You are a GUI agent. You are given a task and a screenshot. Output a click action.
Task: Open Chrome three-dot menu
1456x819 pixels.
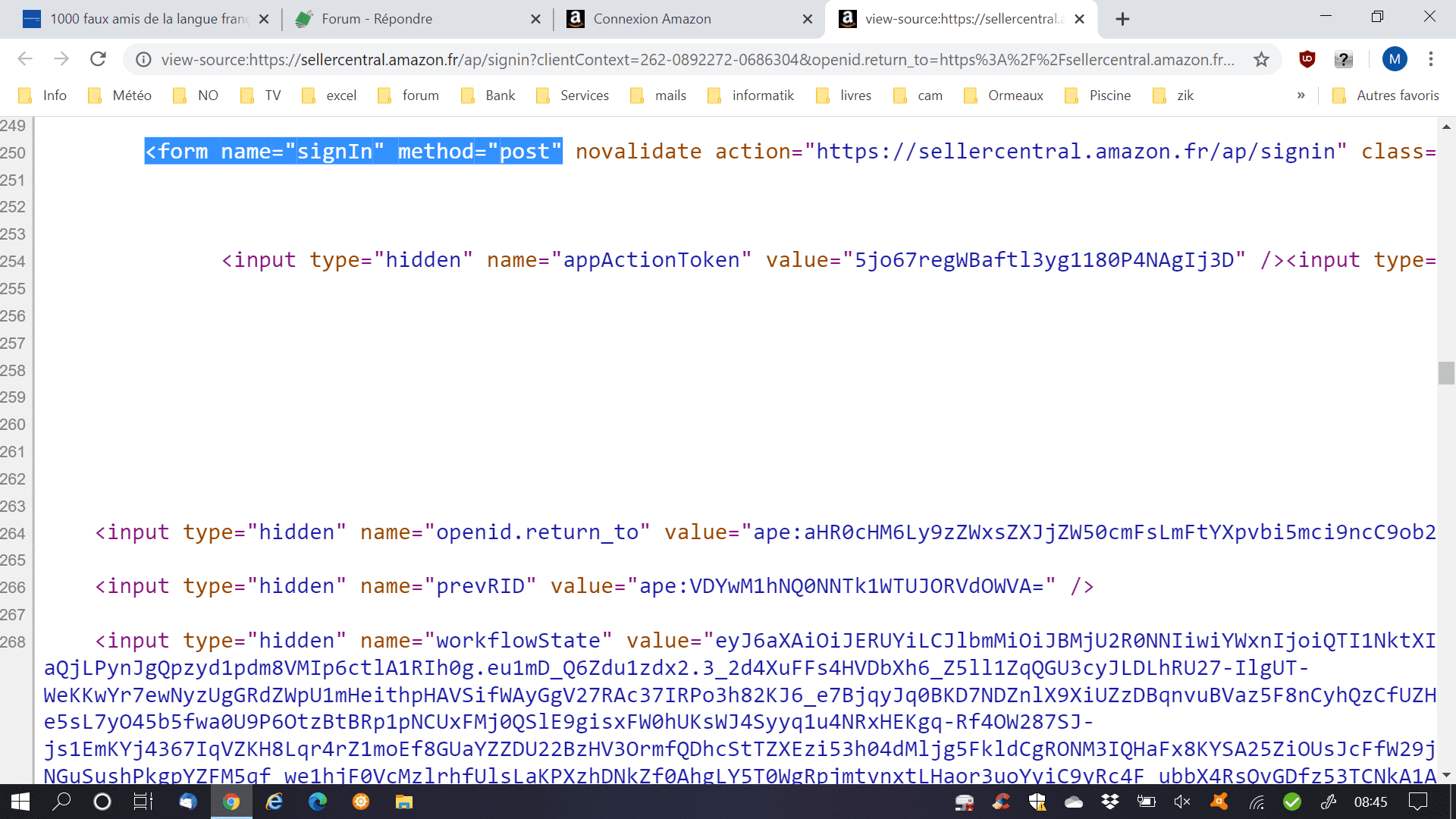coord(1430,59)
